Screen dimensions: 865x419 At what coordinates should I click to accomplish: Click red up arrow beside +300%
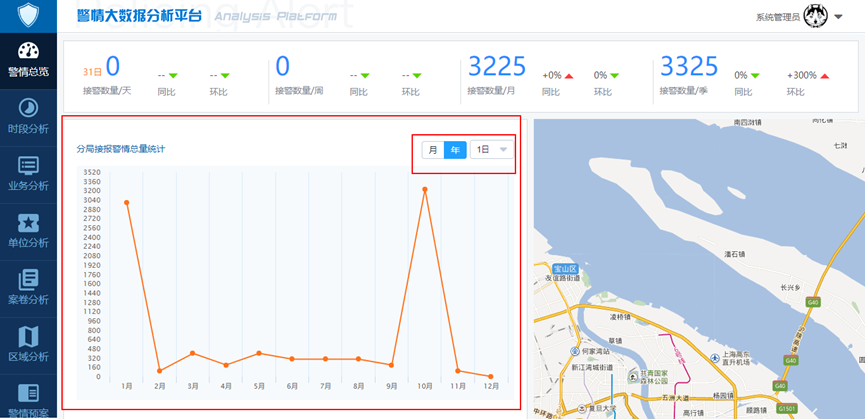825,76
